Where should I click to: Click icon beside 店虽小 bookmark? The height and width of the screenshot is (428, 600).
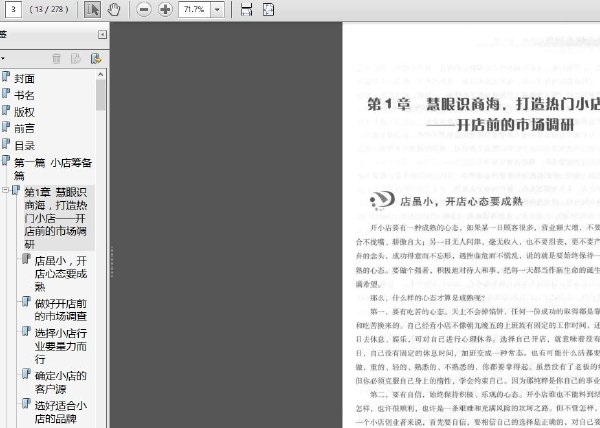pyautogui.click(x=26, y=259)
